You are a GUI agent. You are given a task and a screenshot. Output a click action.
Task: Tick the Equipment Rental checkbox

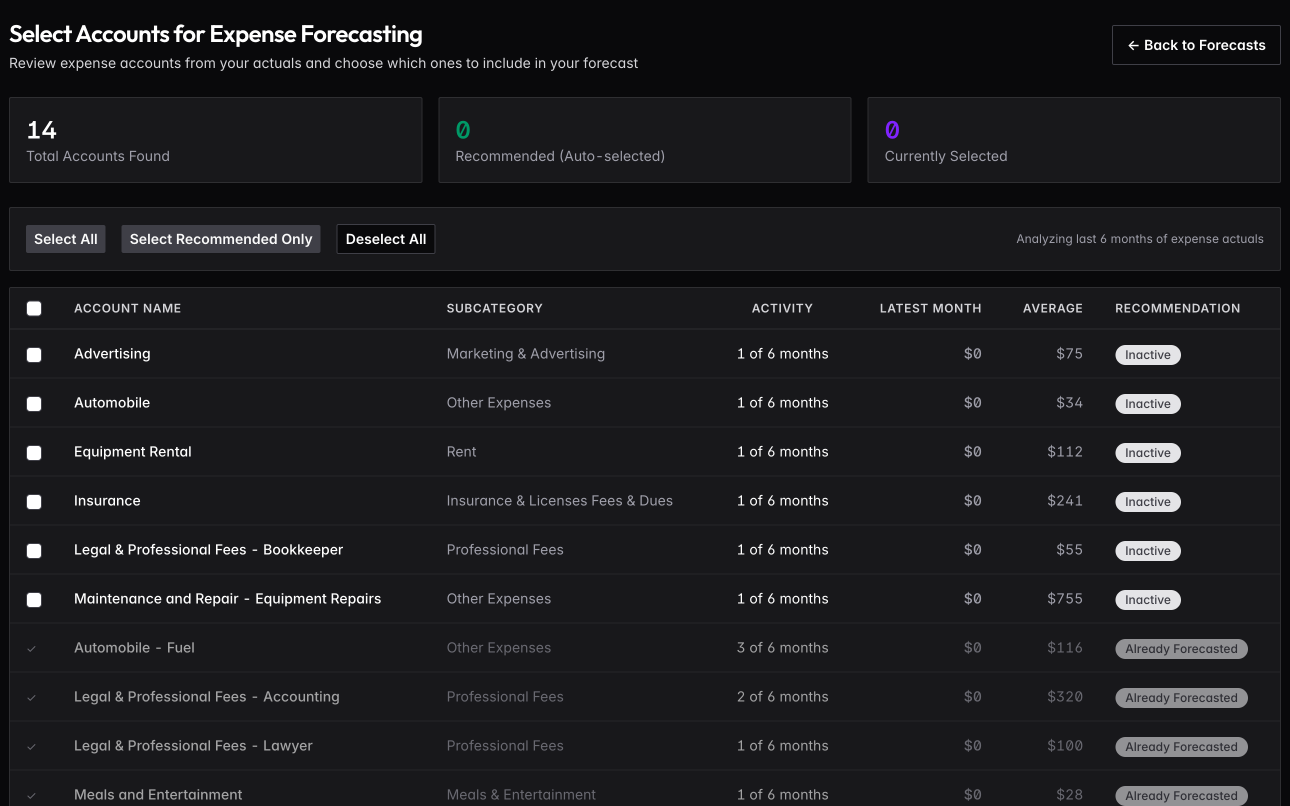[34, 453]
